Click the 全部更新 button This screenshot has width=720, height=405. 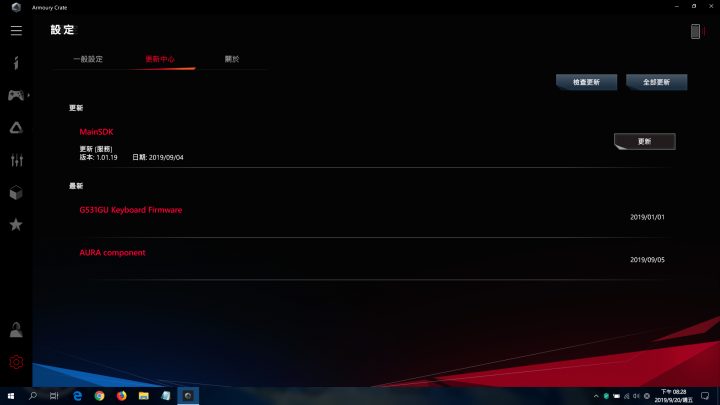tap(657, 82)
